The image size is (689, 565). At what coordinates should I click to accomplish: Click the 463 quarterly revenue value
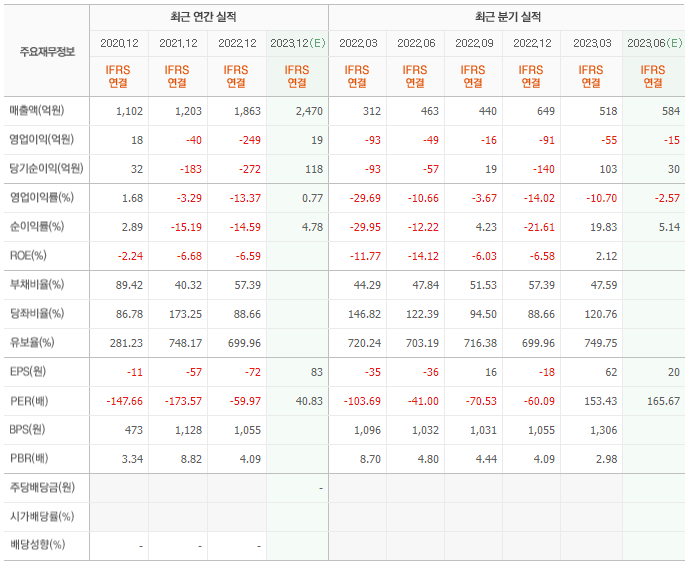pyautogui.click(x=430, y=111)
